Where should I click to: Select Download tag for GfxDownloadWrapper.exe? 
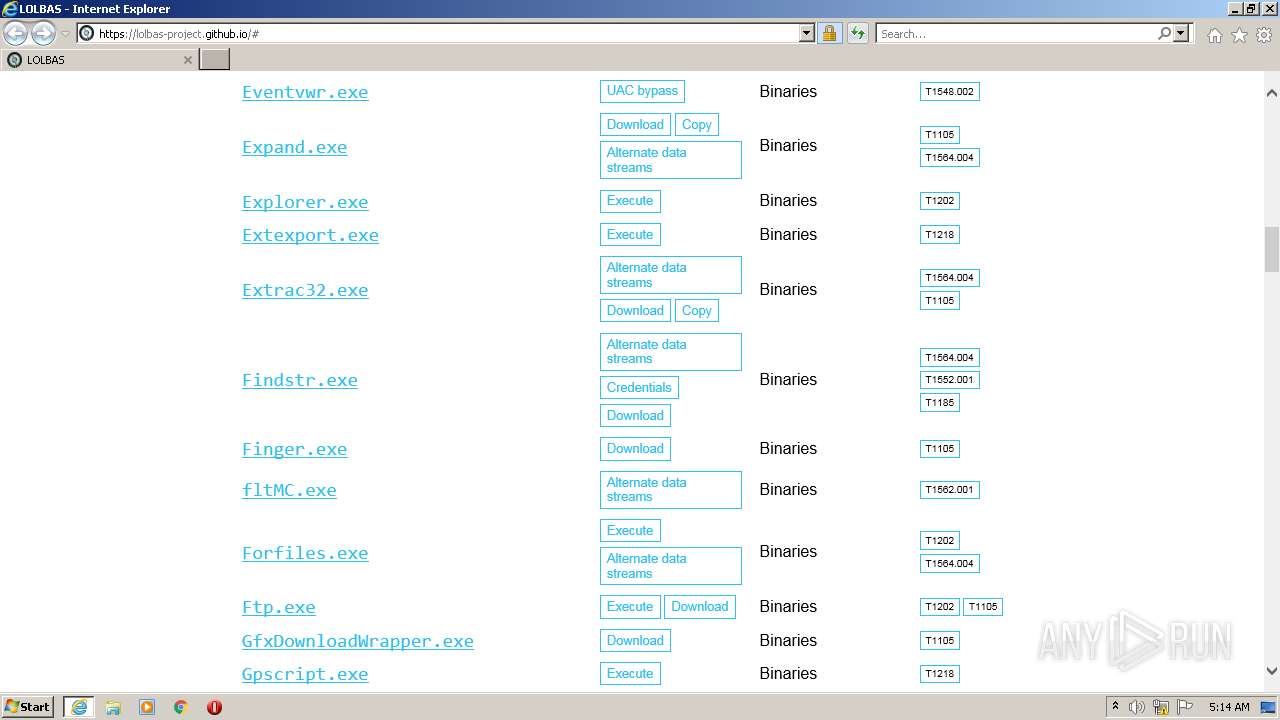[635, 641]
